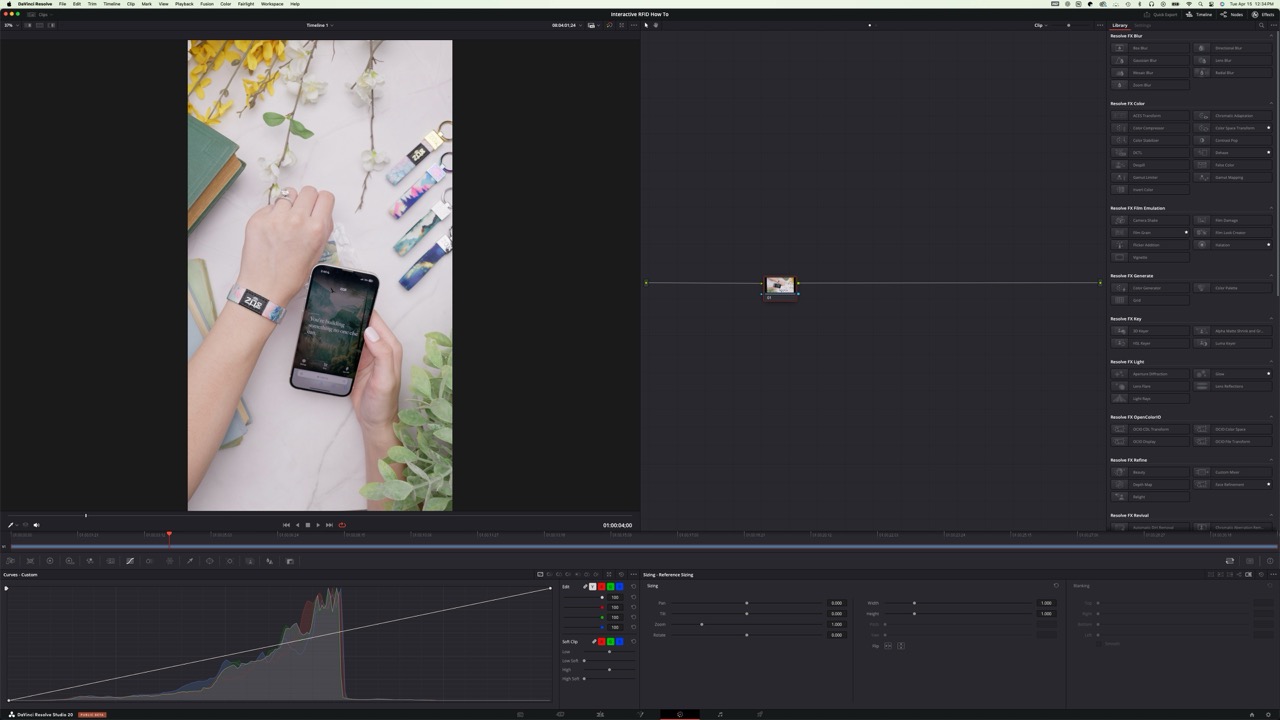Select the Gaussian Blur effect
The height and width of the screenshot is (720, 1280).
(1150, 60)
